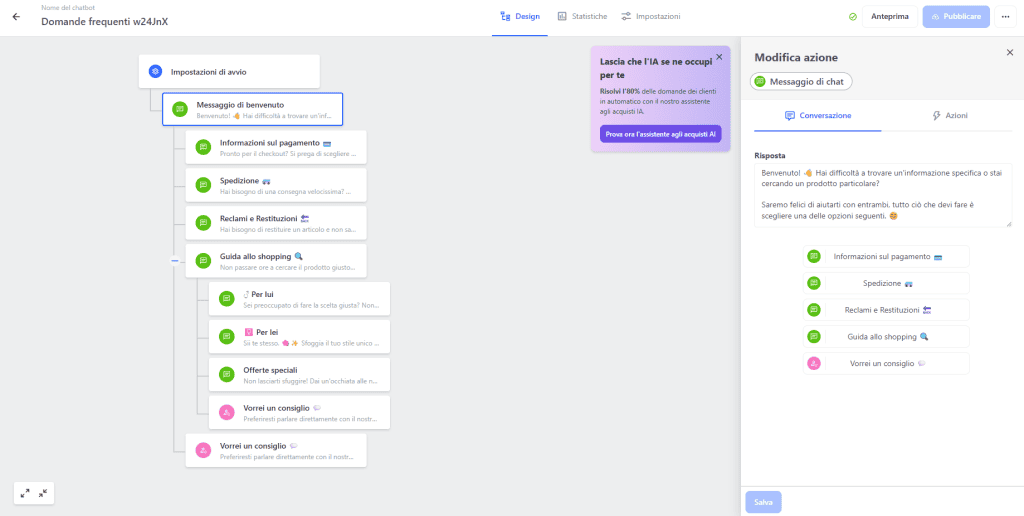
Task: Select the Per lui node
Action: (300, 298)
